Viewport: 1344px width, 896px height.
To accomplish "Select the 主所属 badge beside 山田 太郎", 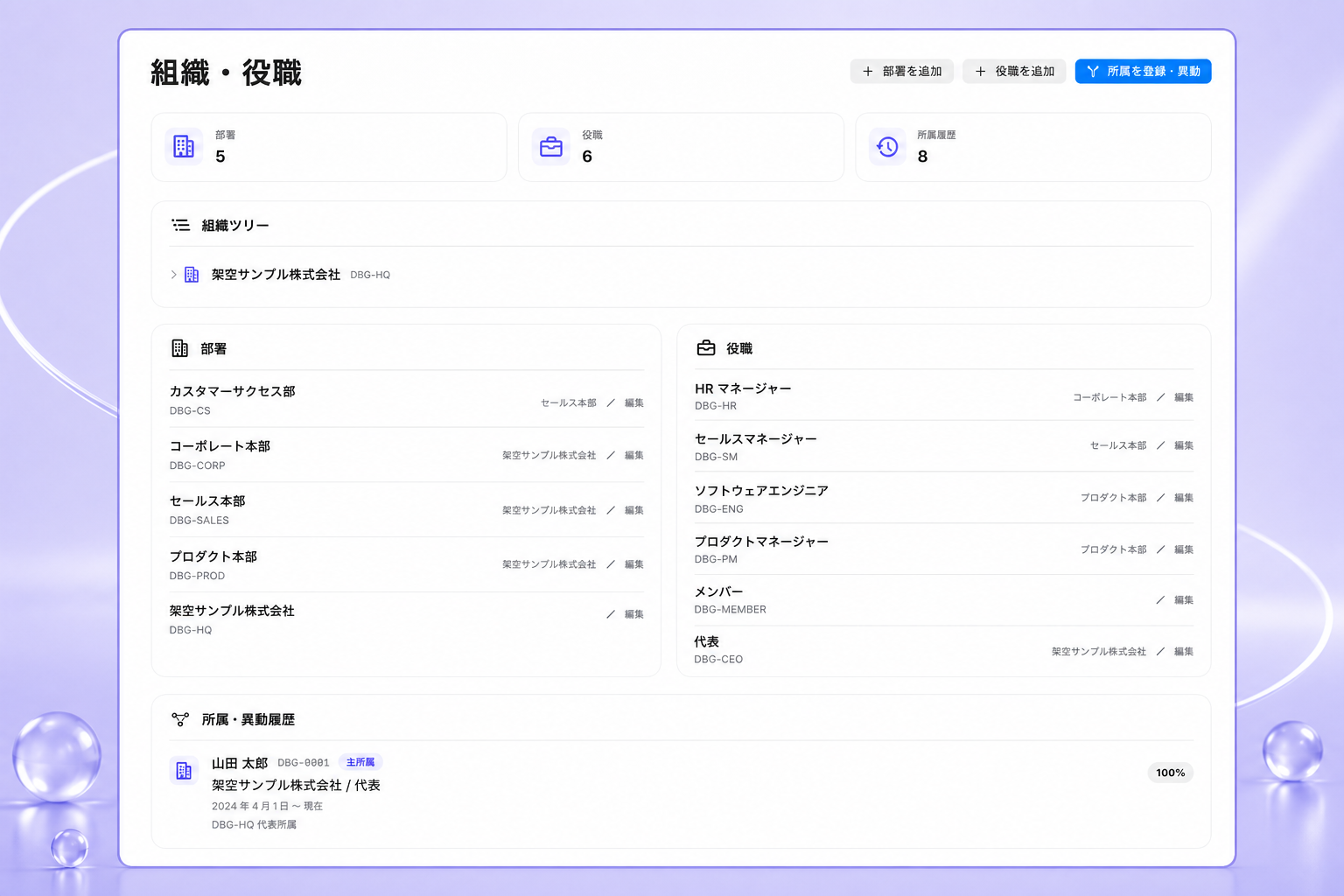I will (x=360, y=762).
